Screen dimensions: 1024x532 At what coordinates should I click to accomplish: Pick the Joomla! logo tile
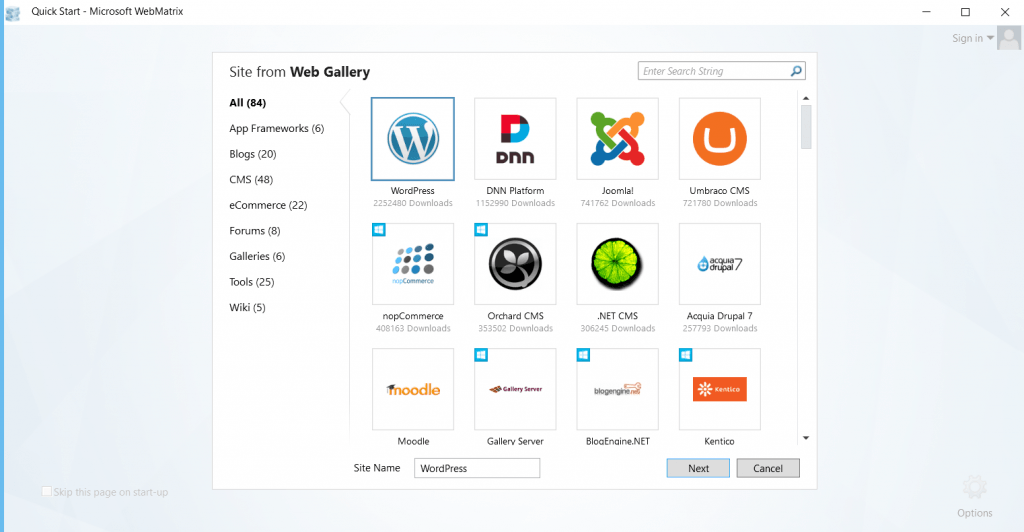[x=618, y=139]
